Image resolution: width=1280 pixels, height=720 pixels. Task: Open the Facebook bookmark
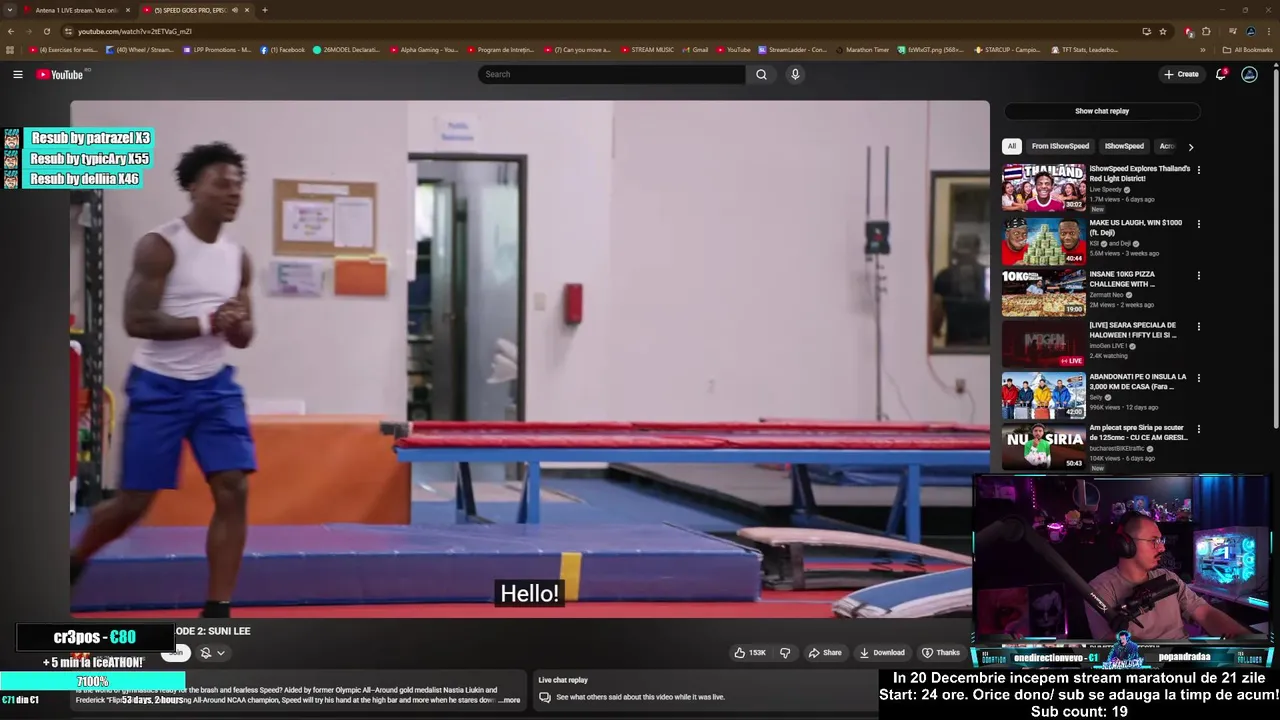click(283, 50)
